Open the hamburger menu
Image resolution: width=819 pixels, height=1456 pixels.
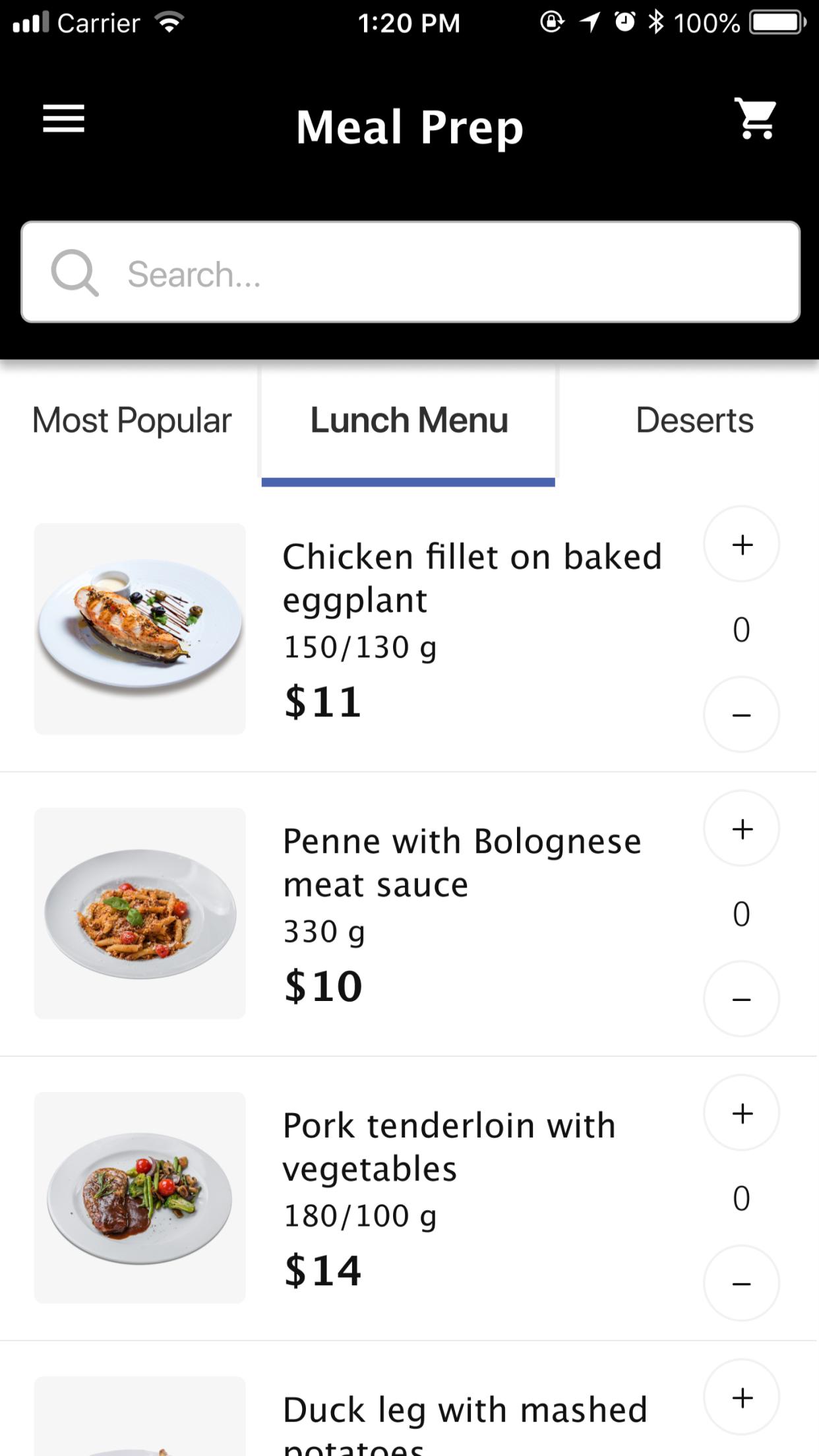coord(63,119)
